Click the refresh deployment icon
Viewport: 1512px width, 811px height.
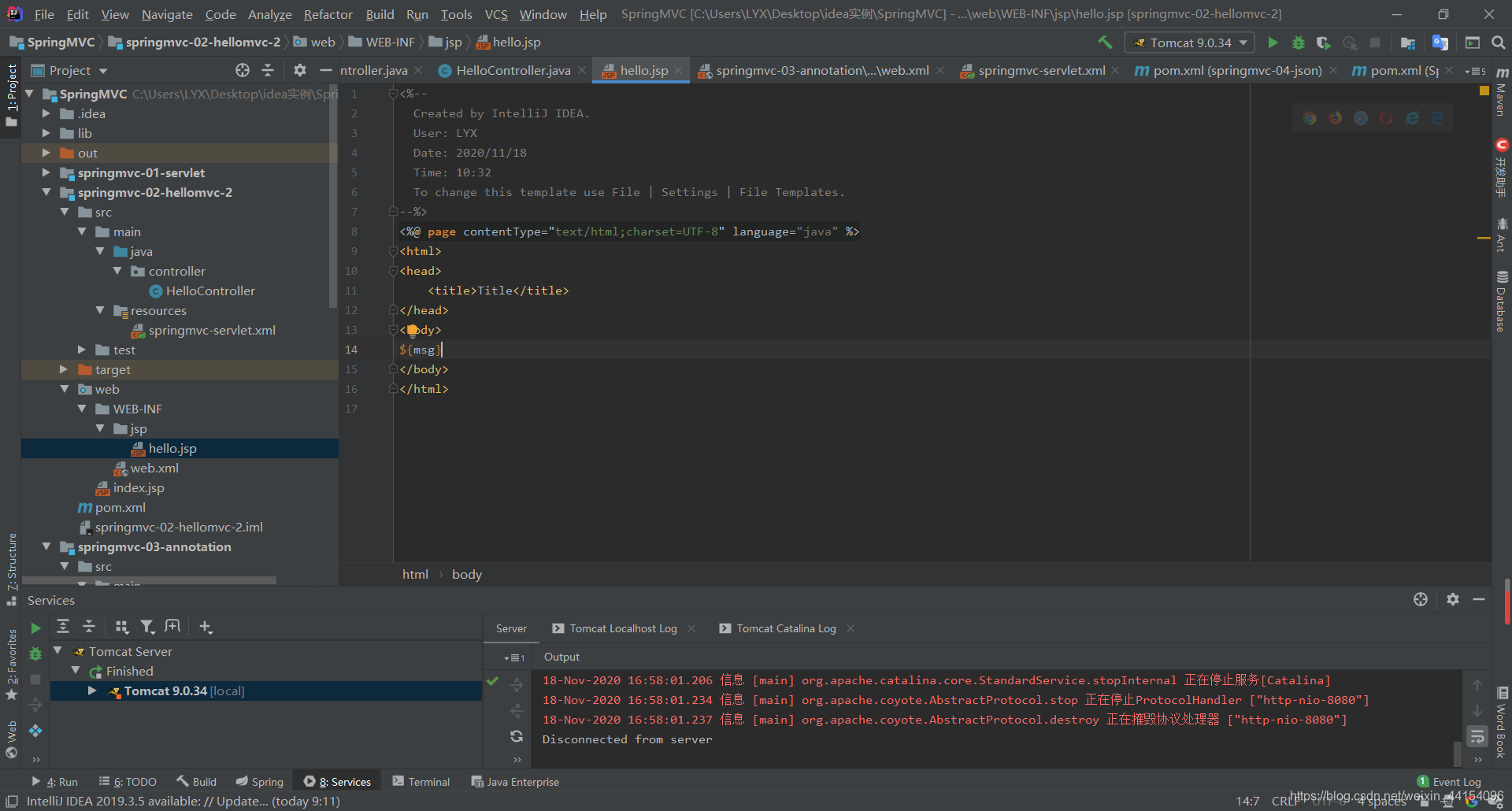[x=517, y=736]
